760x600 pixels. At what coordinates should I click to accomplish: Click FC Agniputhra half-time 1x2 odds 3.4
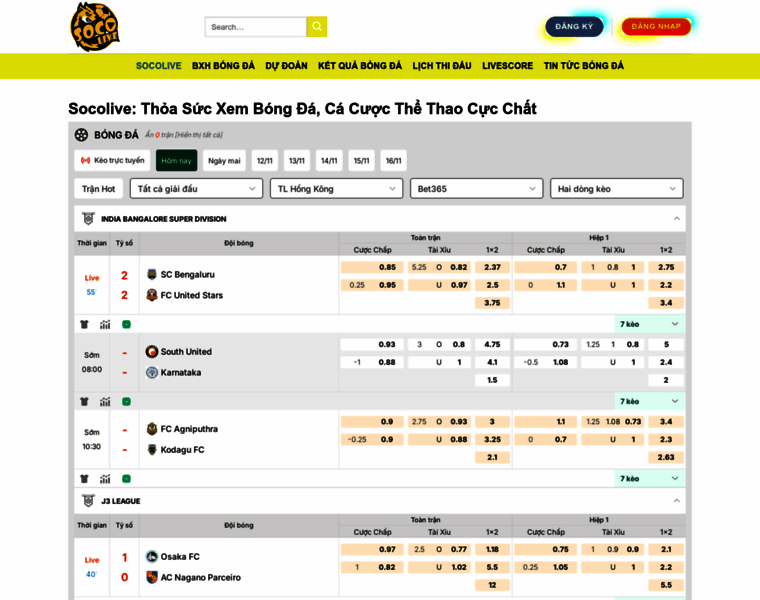click(666, 422)
